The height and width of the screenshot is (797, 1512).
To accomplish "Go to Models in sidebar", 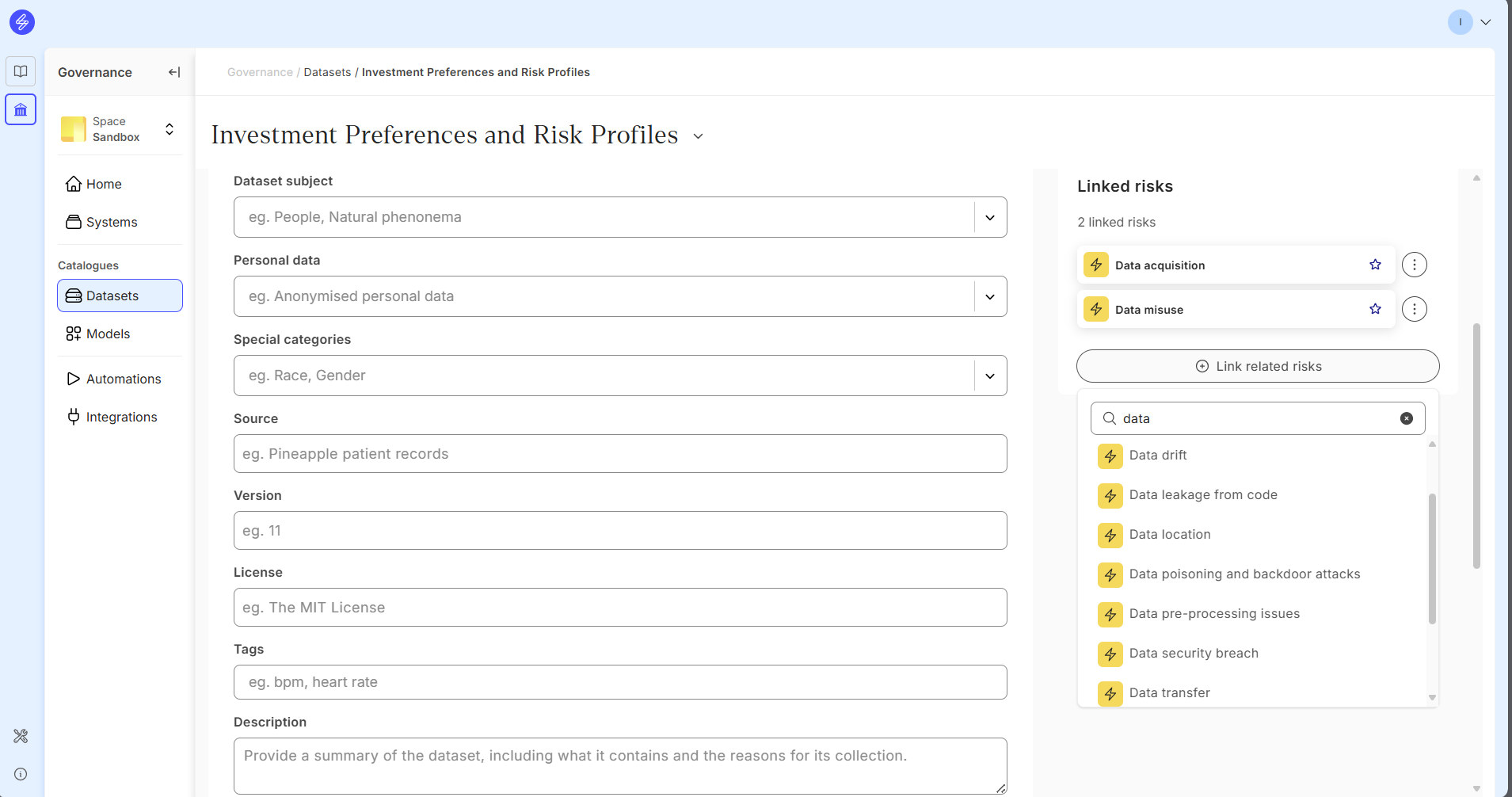I will coord(108,334).
